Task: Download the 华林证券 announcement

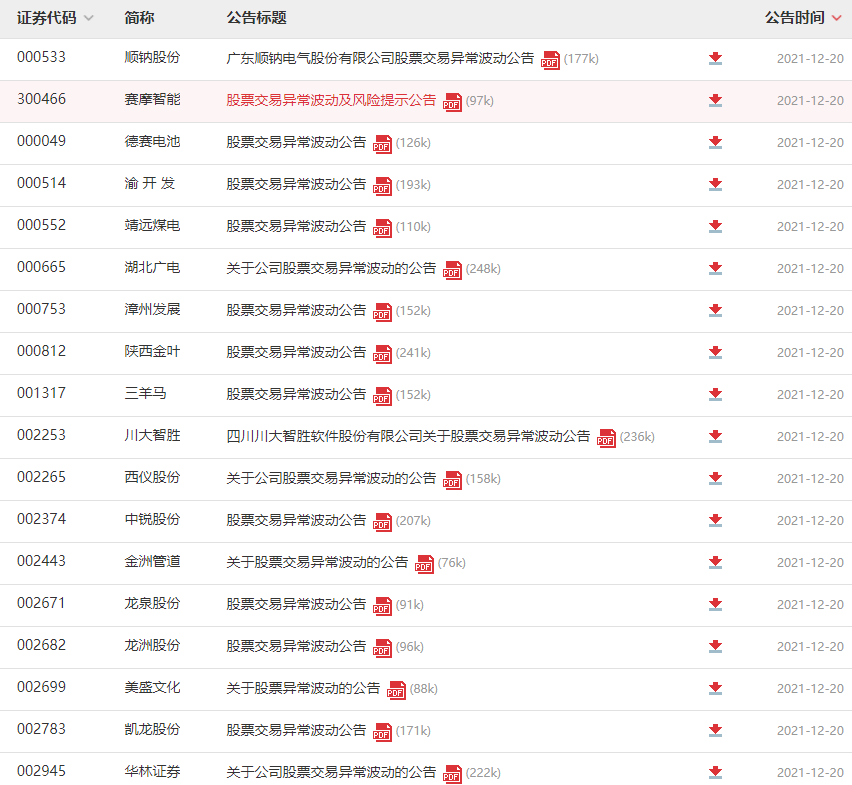Action: tap(715, 773)
